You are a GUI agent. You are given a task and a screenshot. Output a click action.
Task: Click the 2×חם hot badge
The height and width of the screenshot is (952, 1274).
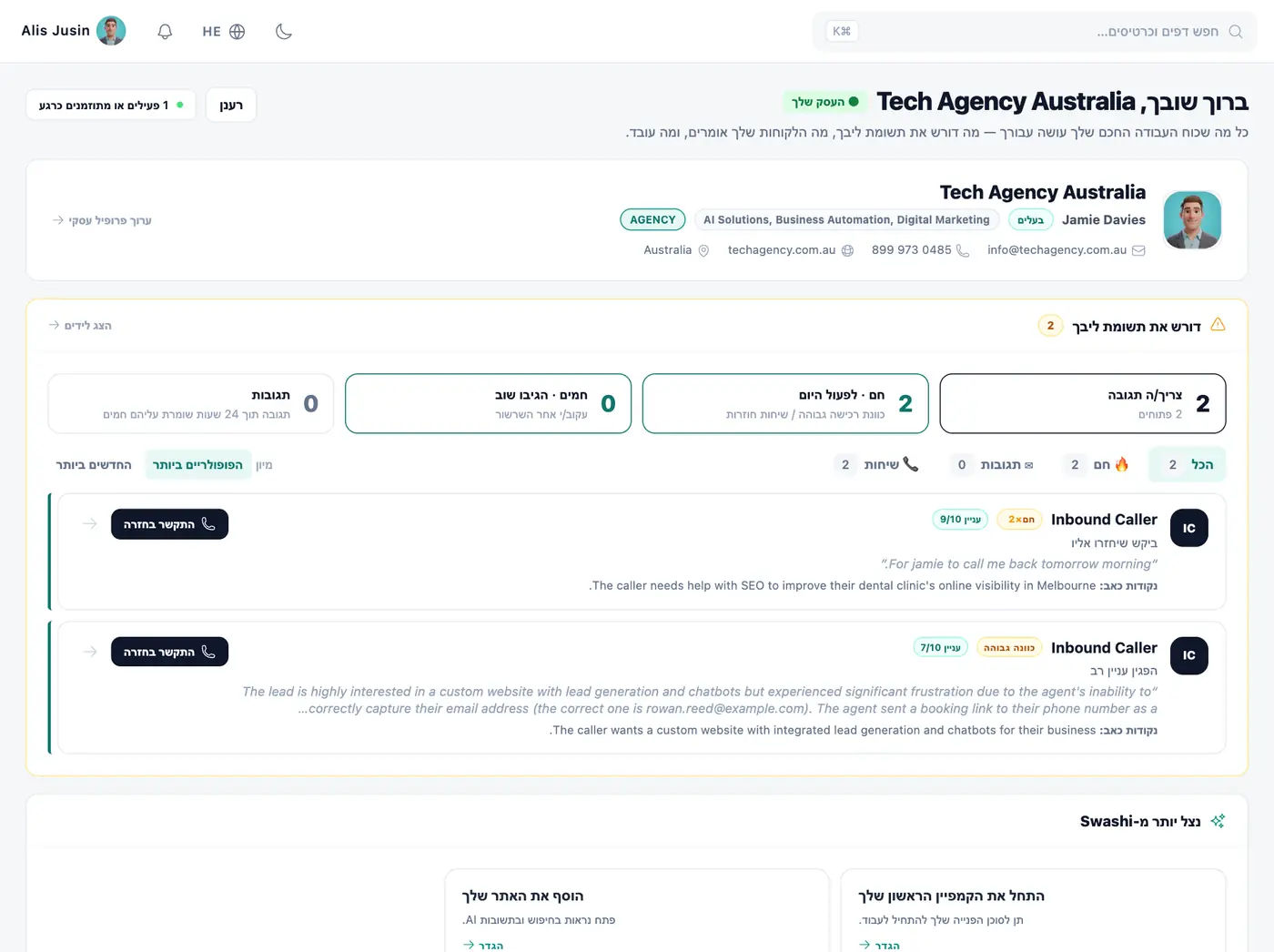point(1020,520)
